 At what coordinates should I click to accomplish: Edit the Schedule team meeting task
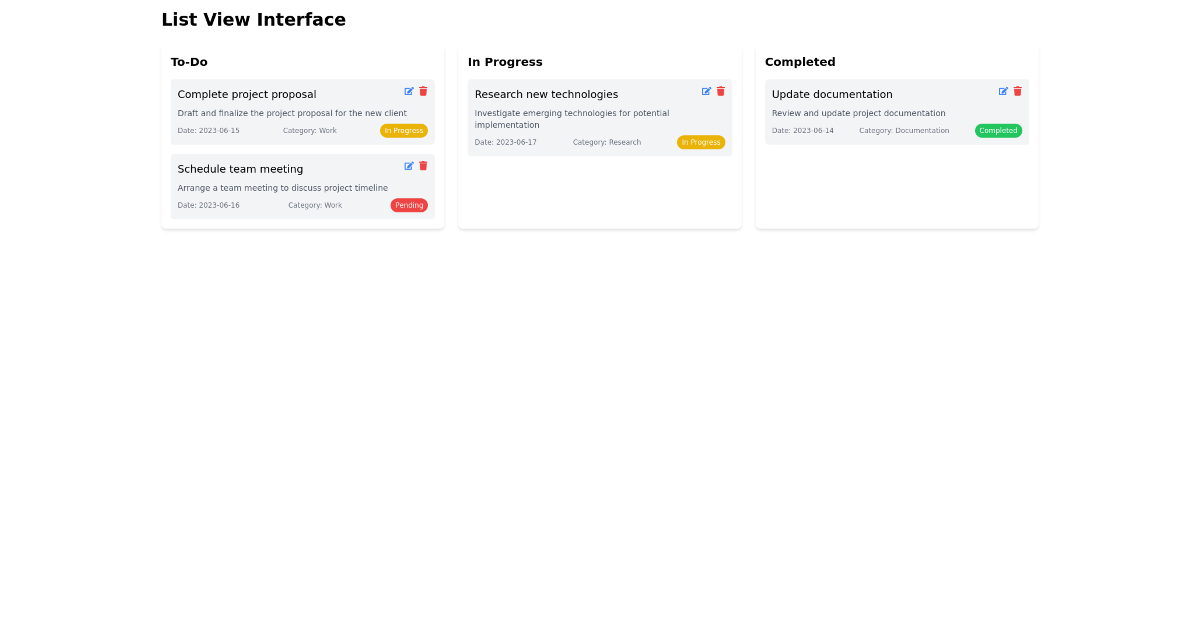click(x=409, y=166)
